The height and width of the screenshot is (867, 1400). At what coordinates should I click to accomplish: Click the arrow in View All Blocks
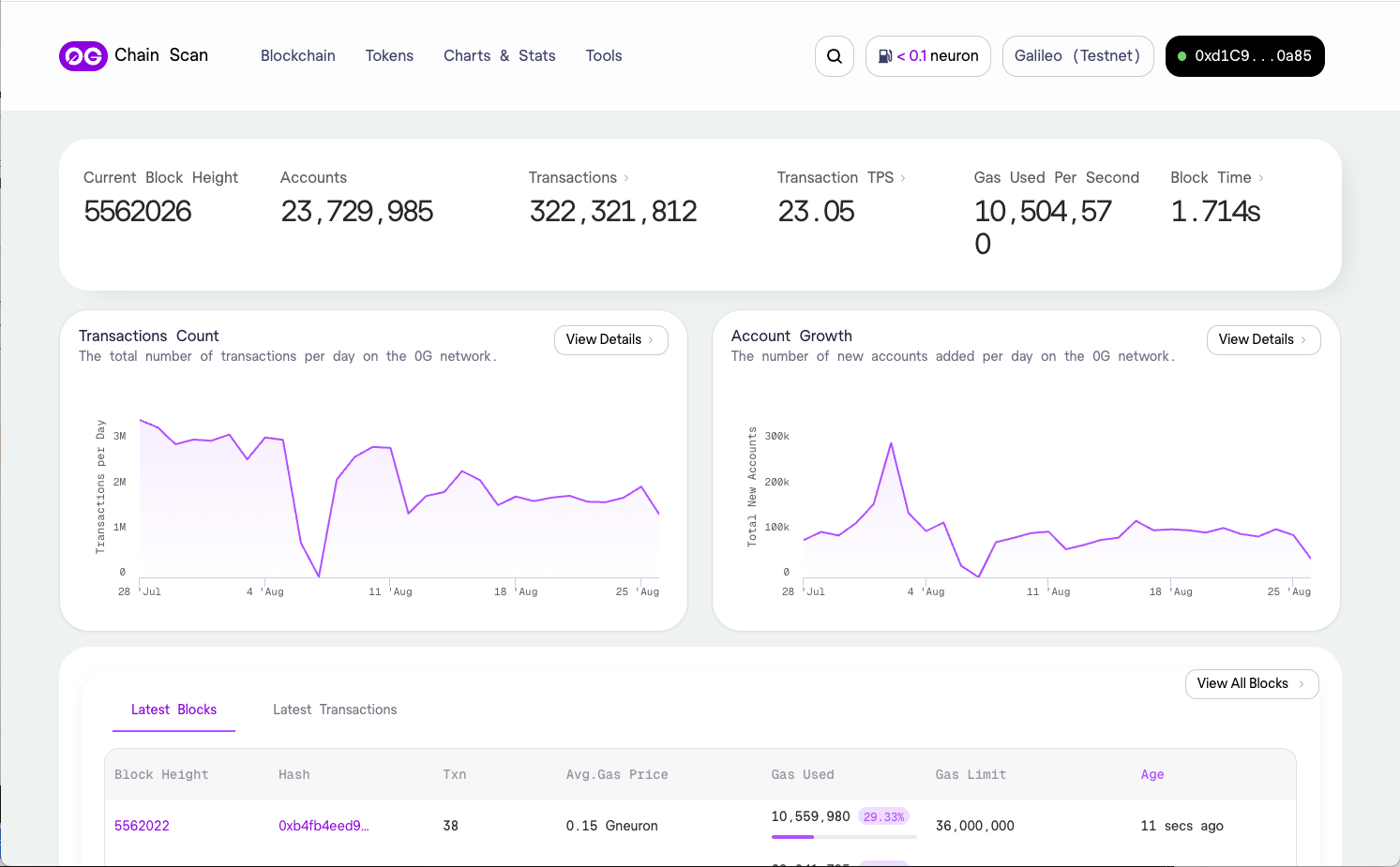(1302, 684)
